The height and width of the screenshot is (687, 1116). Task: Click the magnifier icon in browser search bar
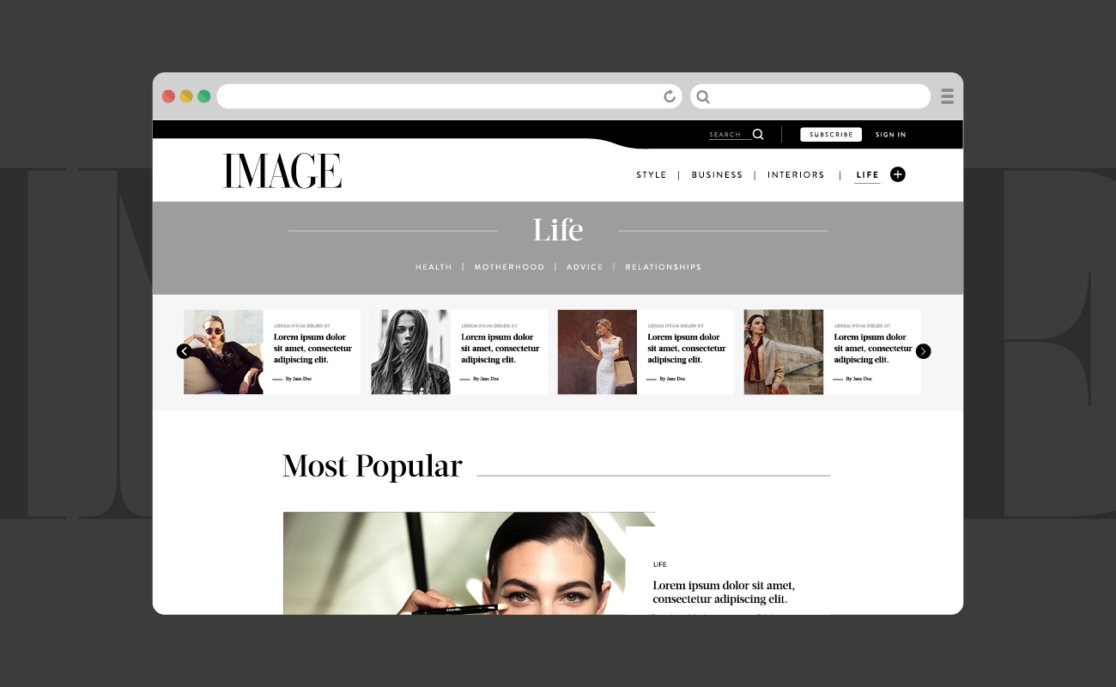703,97
